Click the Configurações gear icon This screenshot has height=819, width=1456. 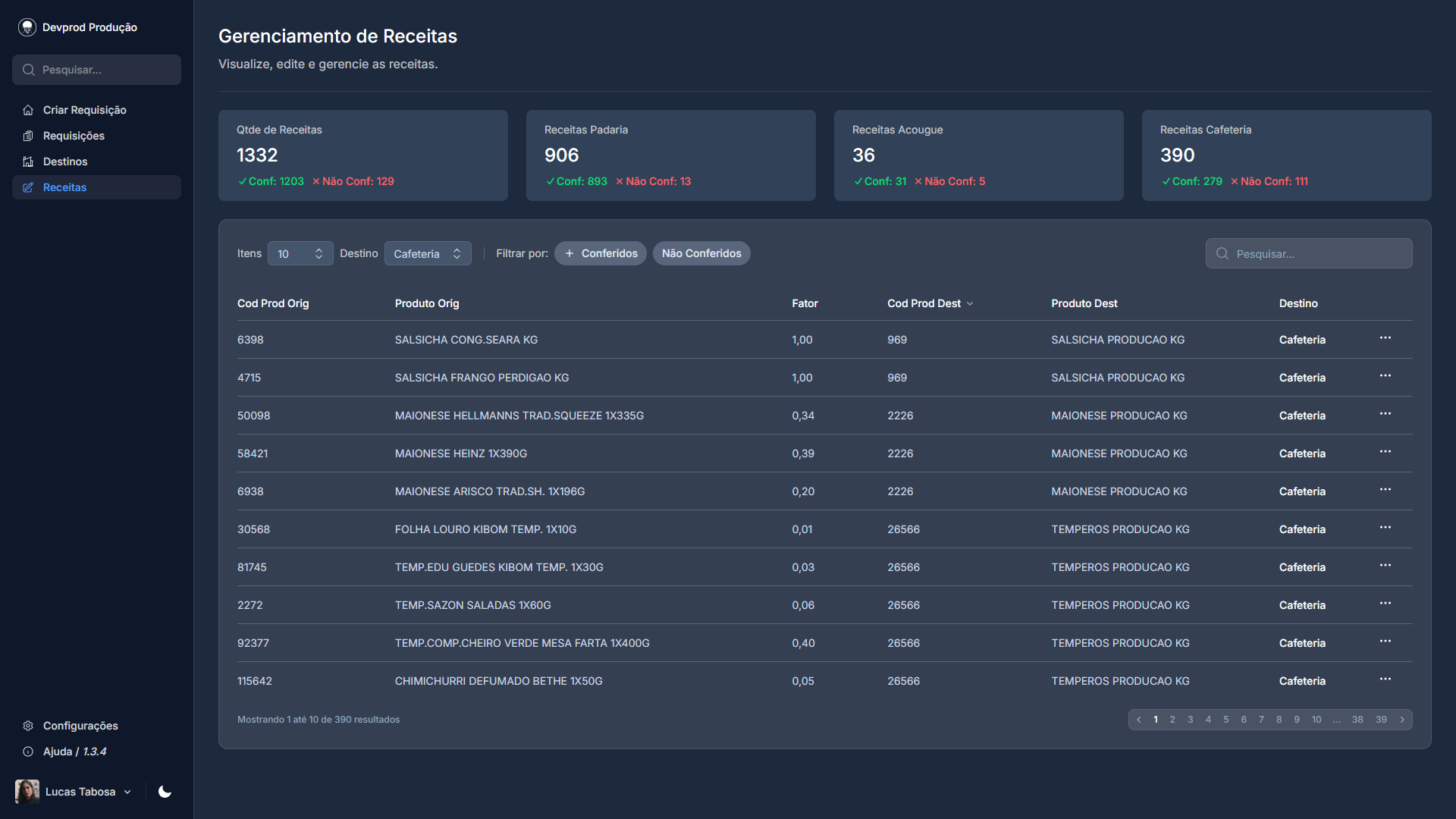28,726
